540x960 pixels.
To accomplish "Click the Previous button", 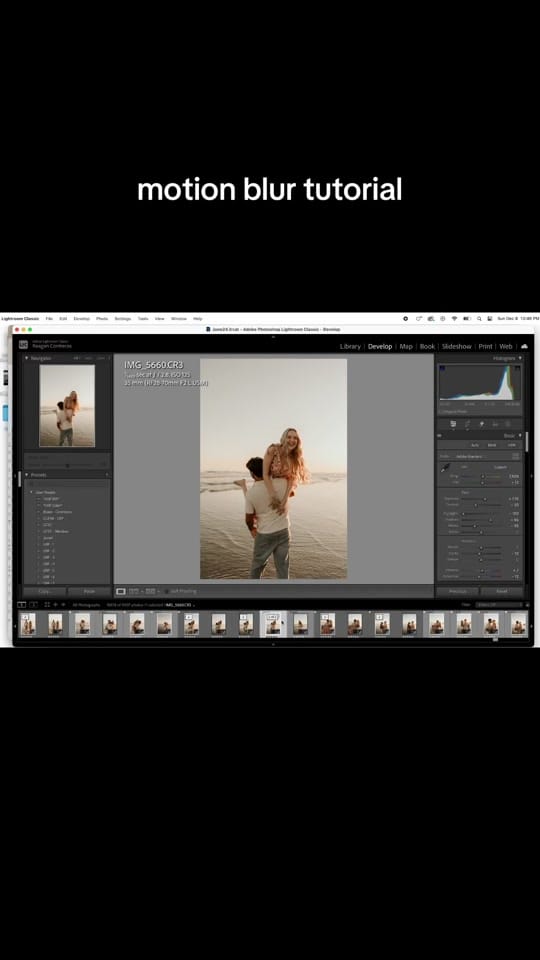I will coord(457,591).
